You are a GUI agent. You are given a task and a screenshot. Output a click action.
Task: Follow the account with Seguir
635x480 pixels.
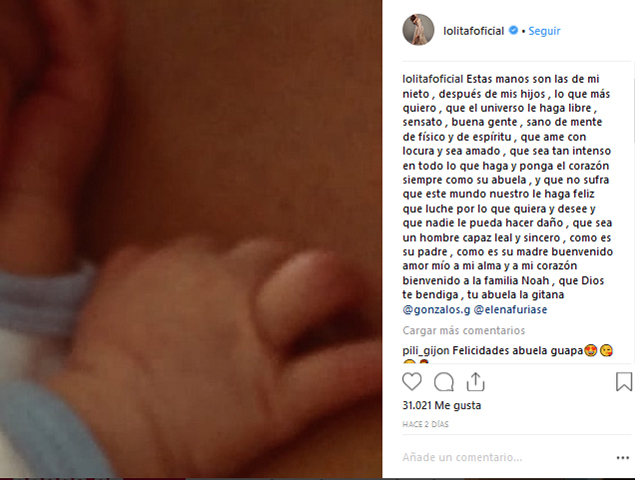[x=544, y=31]
